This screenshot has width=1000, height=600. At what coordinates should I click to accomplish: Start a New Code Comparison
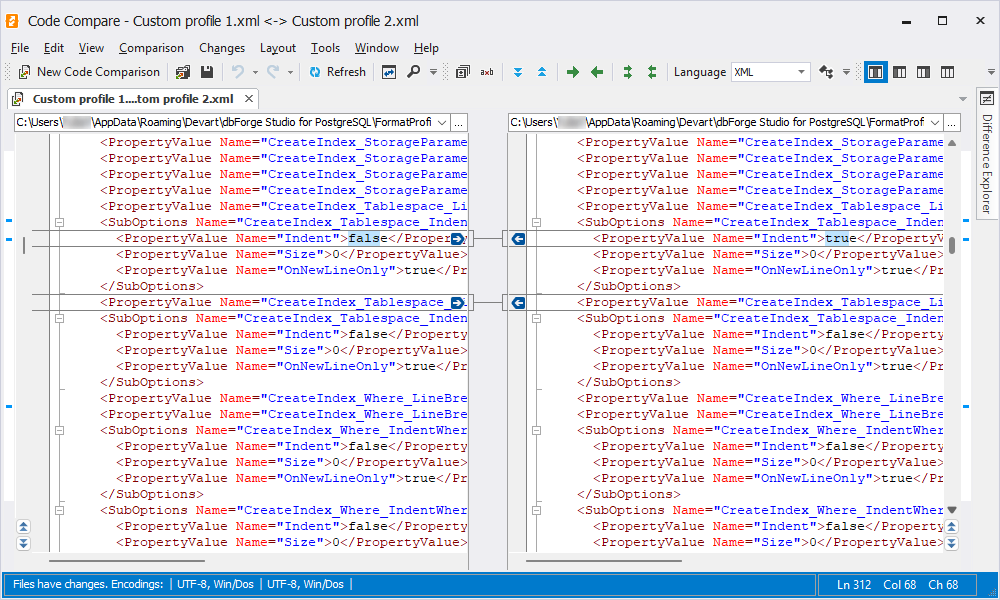pyautogui.click(x=89, y=72)
